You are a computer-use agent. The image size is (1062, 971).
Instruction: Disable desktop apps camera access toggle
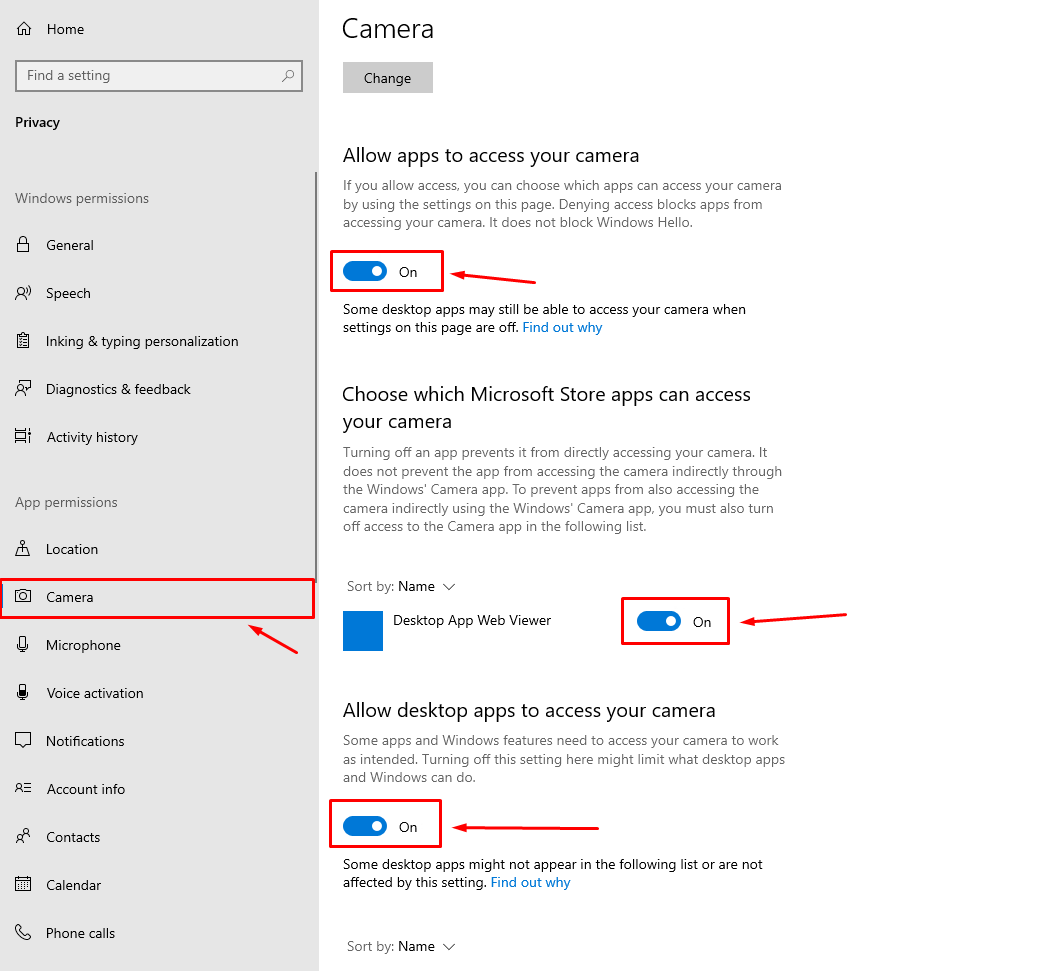point(365,827)
